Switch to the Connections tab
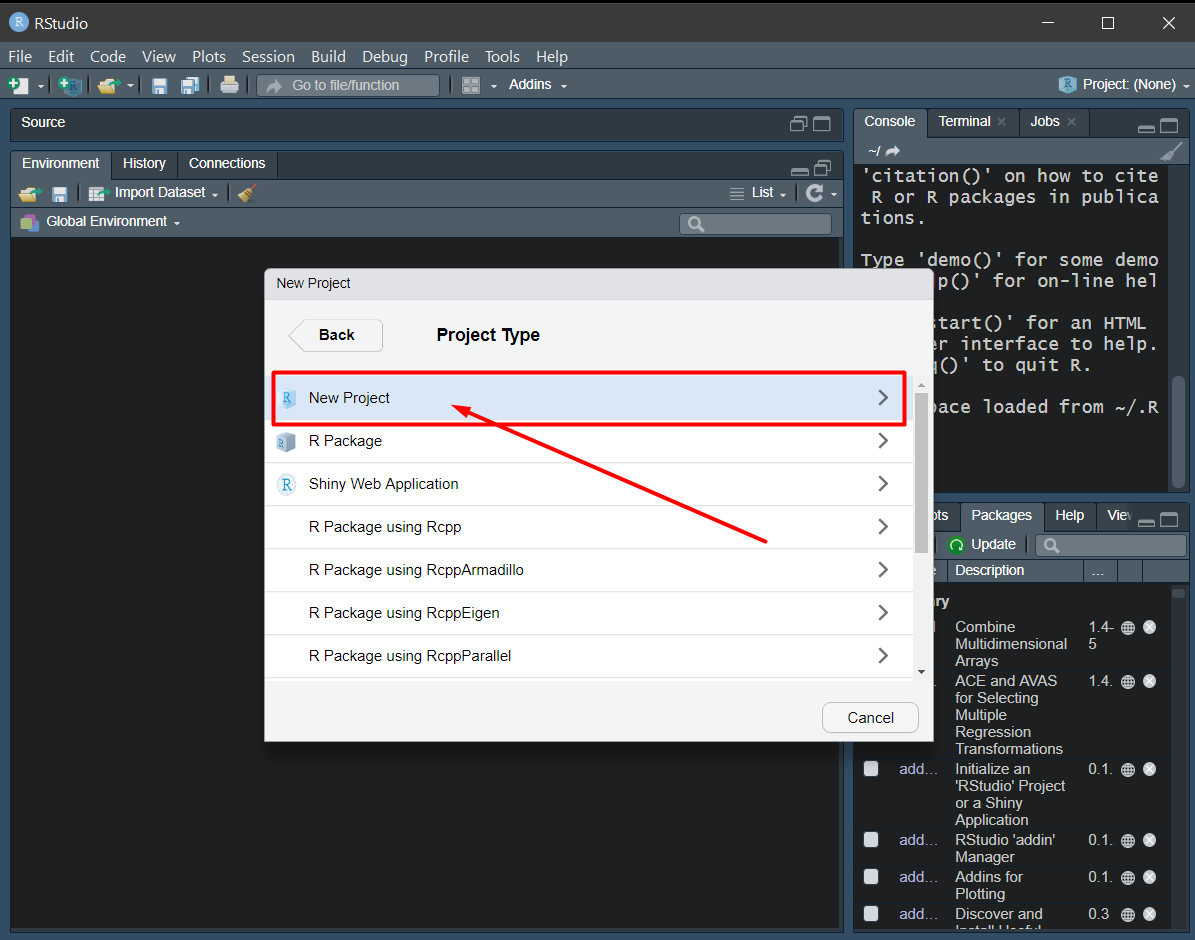1195x940 pixels. tap(227, 163)
